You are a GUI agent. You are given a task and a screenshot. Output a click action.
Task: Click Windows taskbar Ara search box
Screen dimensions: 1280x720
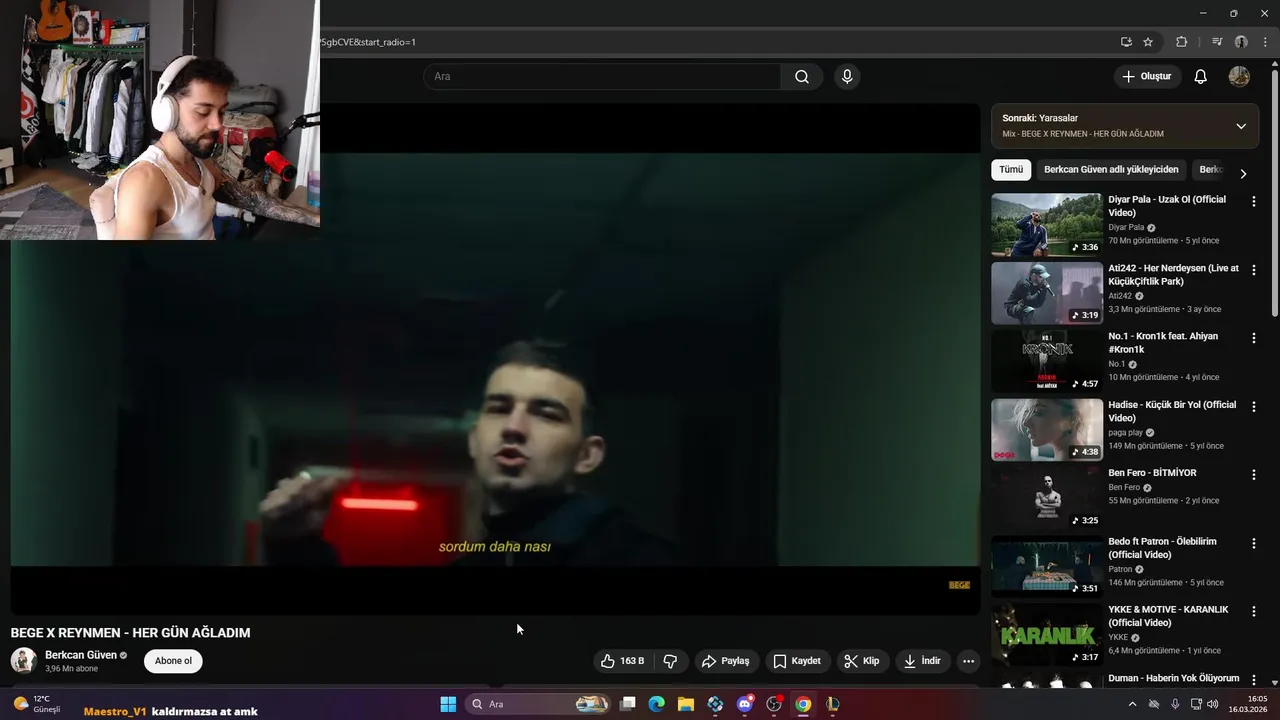pos(539,704)
